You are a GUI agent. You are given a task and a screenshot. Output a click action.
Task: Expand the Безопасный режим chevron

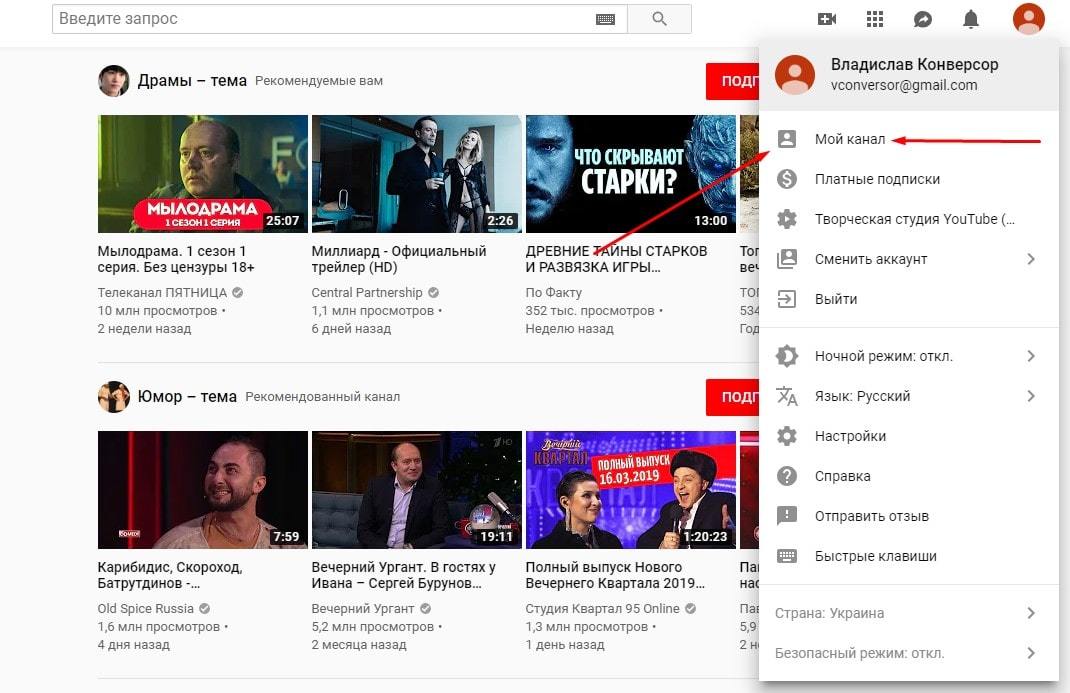(1031, 653)
